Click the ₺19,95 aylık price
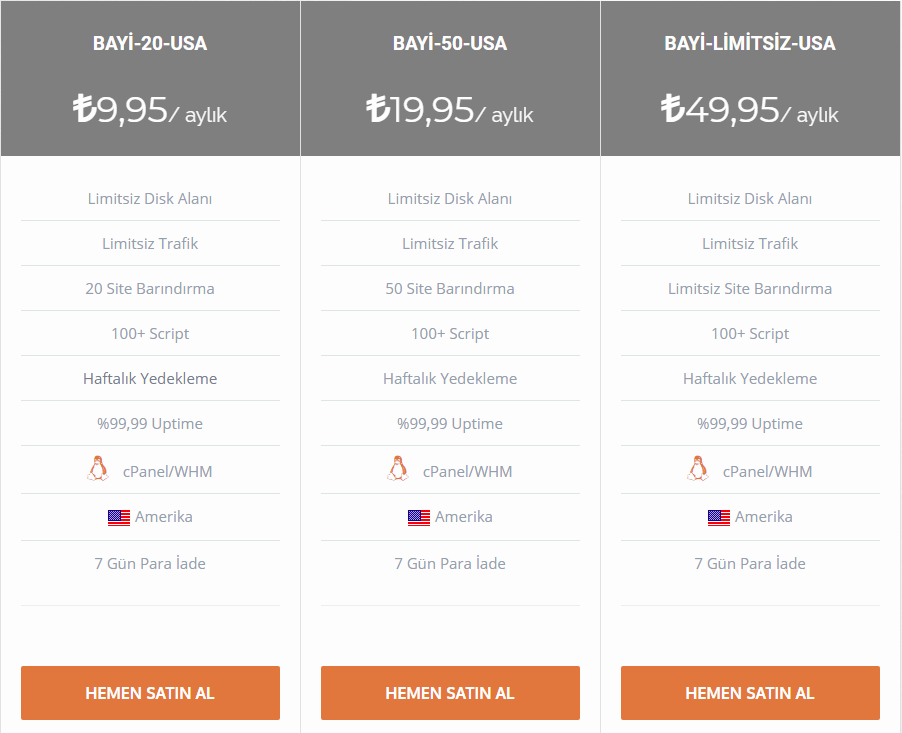Screen dimensions: 902x733 coord(450,110)
